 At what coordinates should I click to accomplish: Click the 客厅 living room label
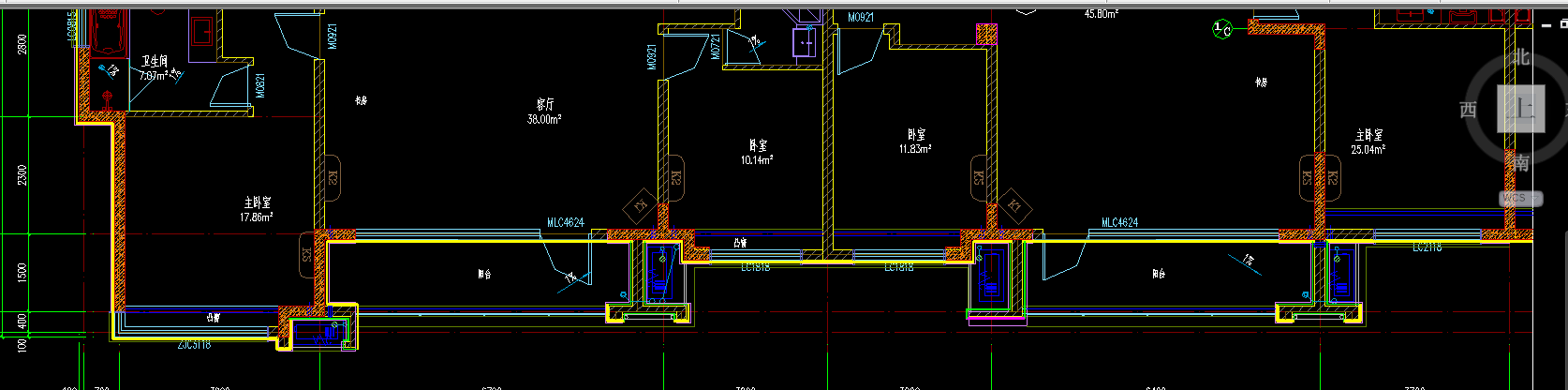pyautogui.click(x=544, y=104)
